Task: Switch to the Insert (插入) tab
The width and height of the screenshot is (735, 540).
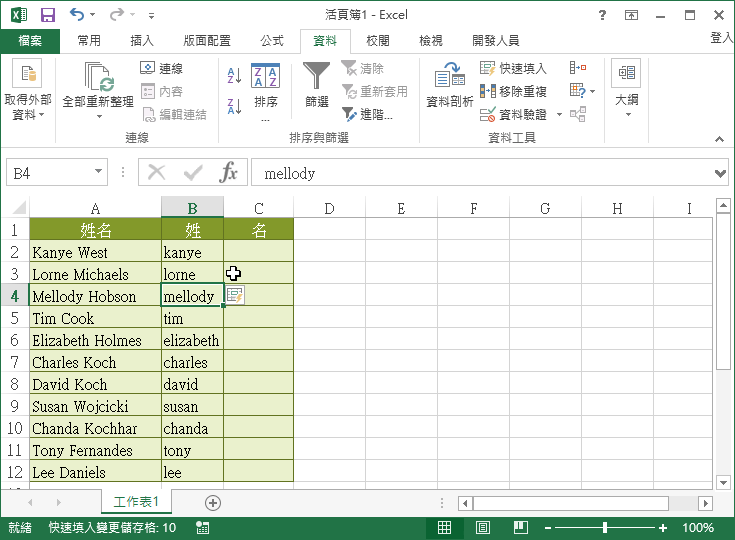Action: 142,41
